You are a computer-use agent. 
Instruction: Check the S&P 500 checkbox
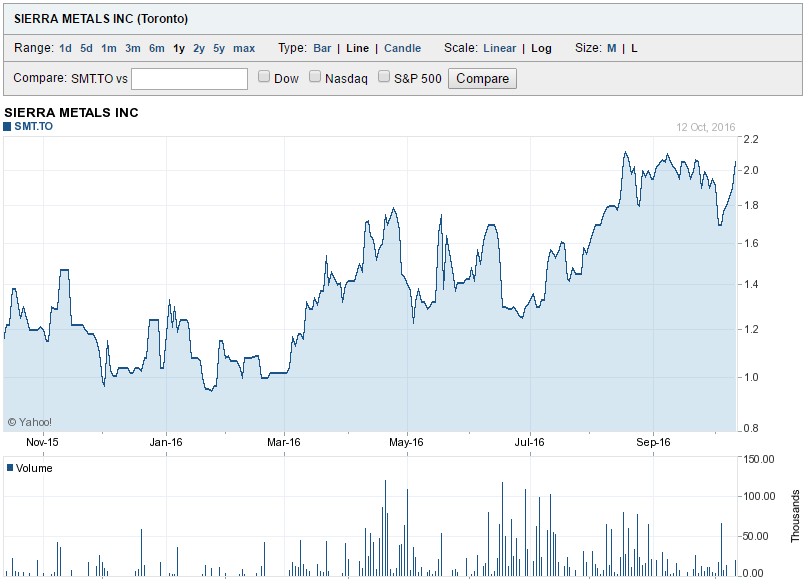384,77
